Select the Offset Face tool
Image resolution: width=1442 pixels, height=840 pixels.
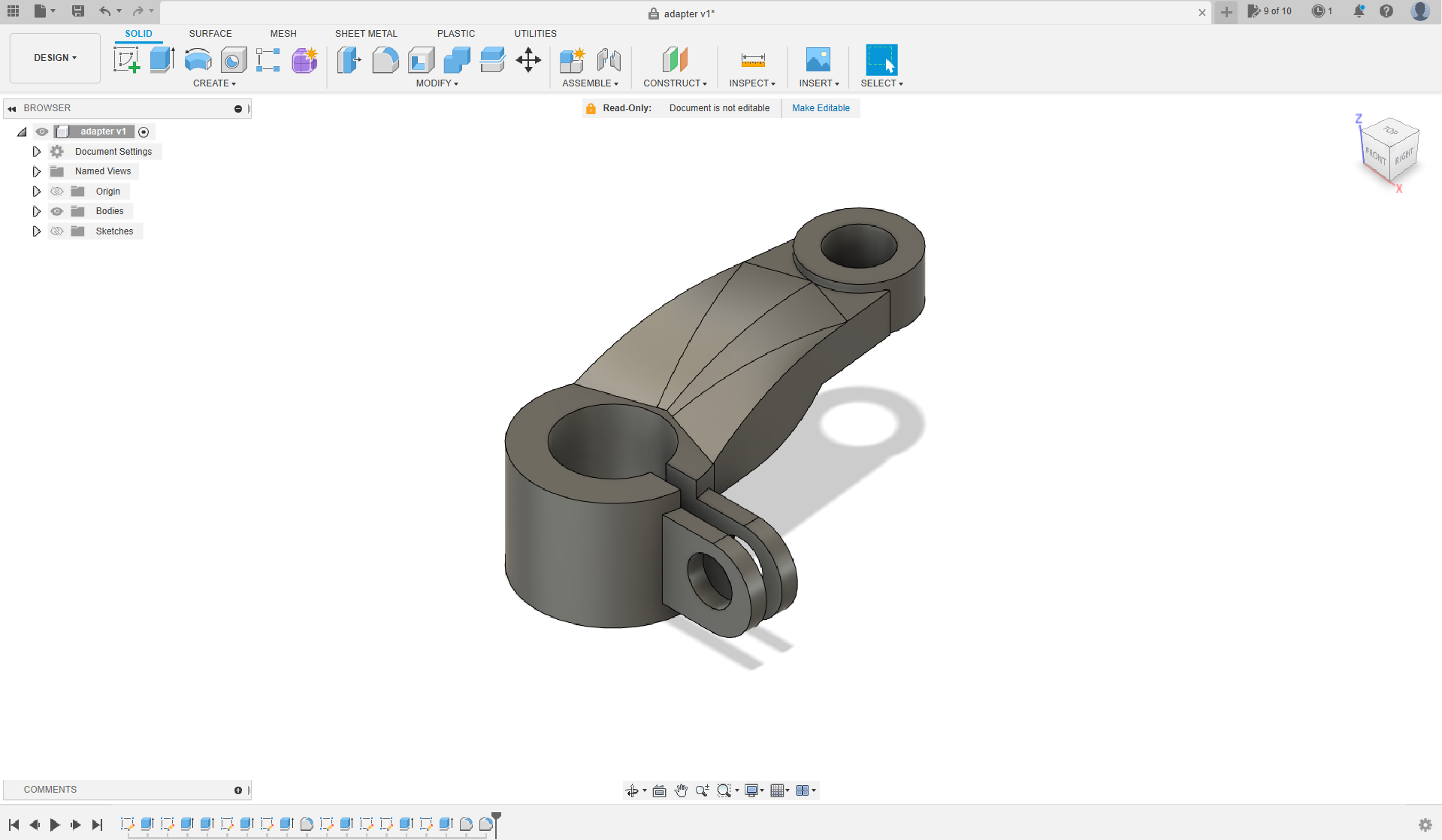tap(492, 59)
